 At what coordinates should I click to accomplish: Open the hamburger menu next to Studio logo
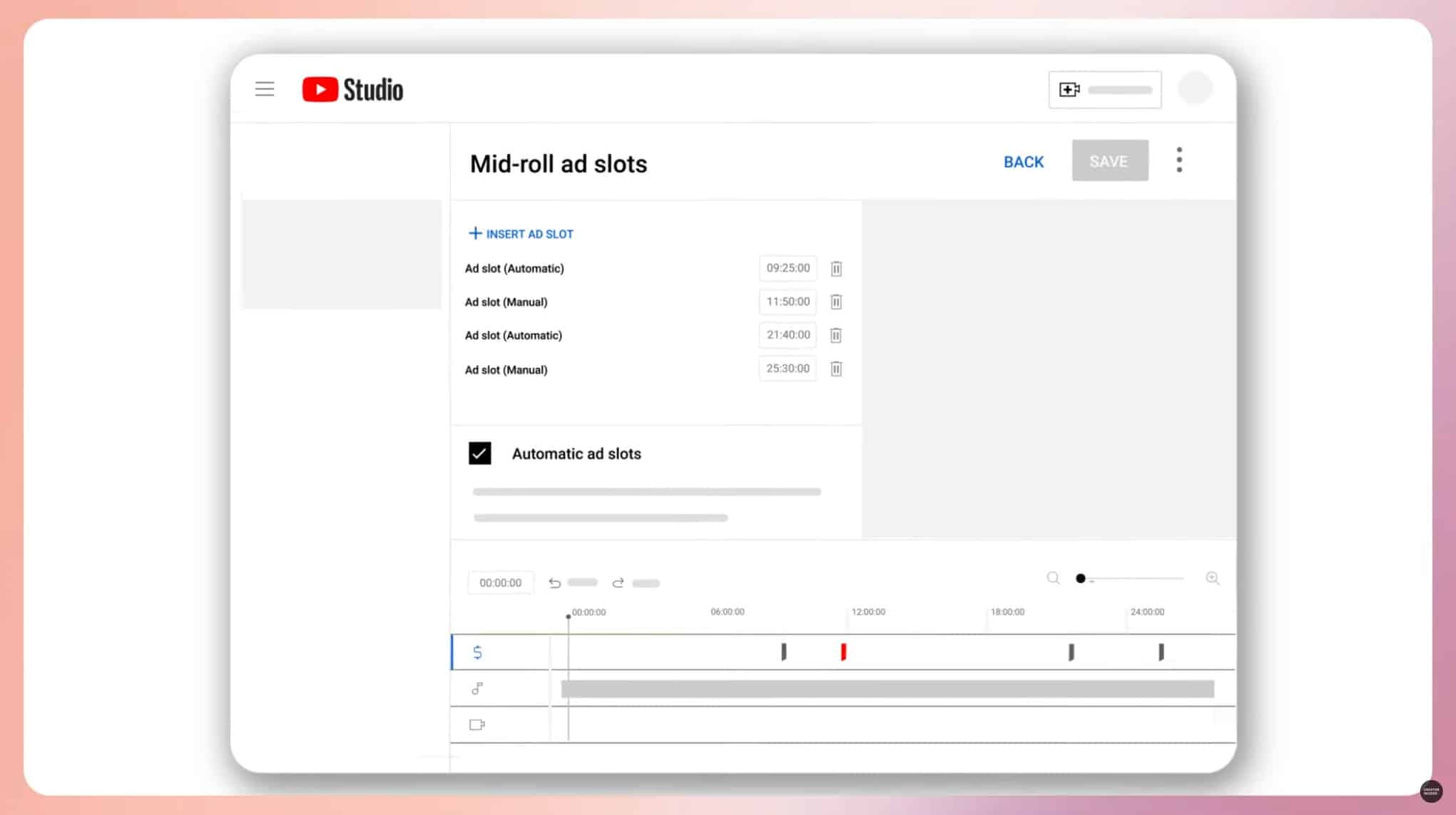(x=264, y=88)
